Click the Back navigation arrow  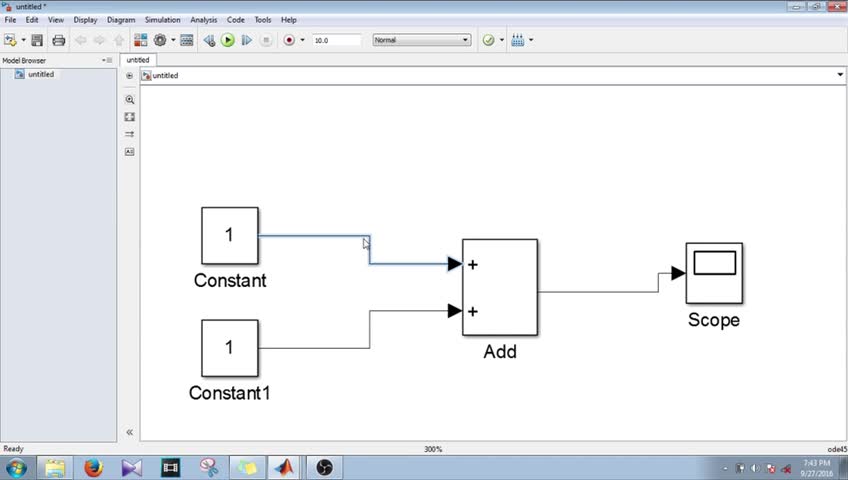[81, 40]
